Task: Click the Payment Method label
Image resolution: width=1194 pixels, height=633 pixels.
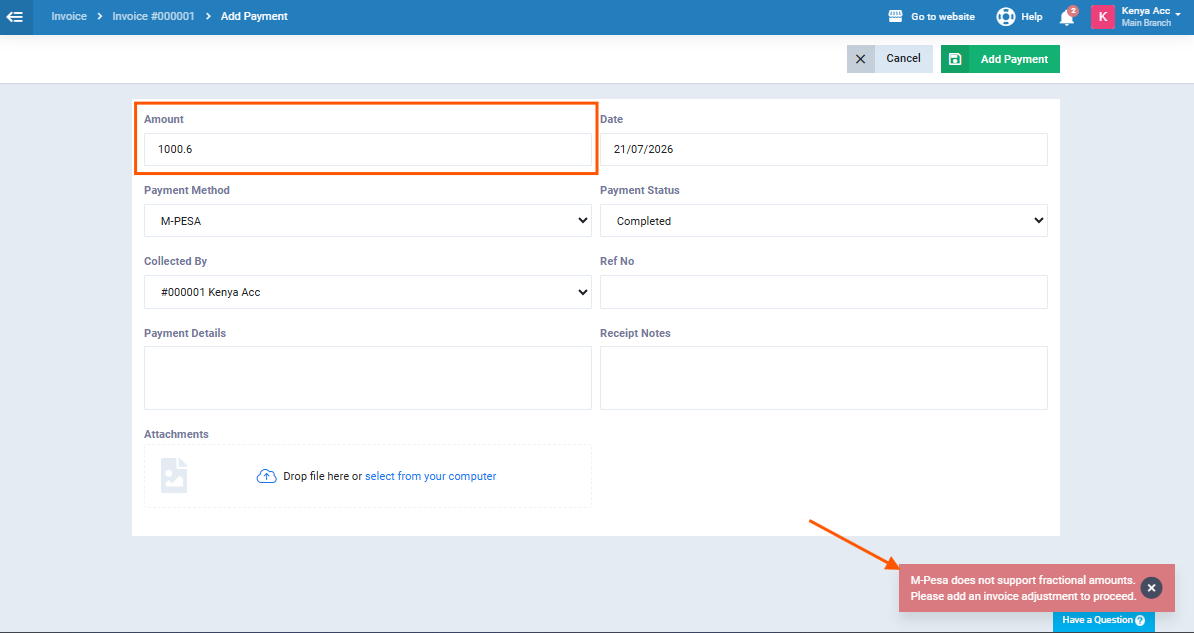Action: [187, 190]
